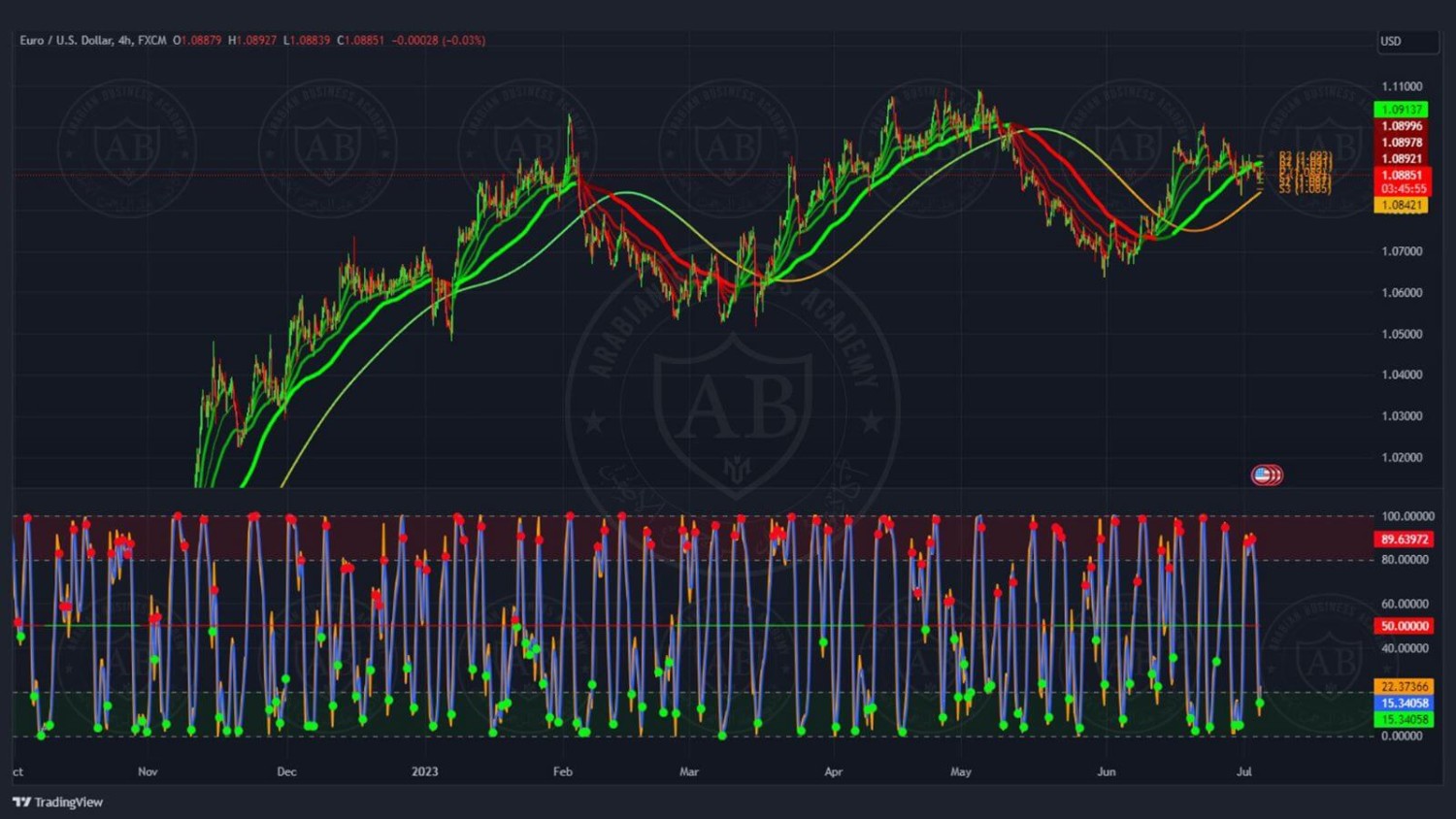Click the TradingView logo
1456x819 pixels.
pos(57,803)
